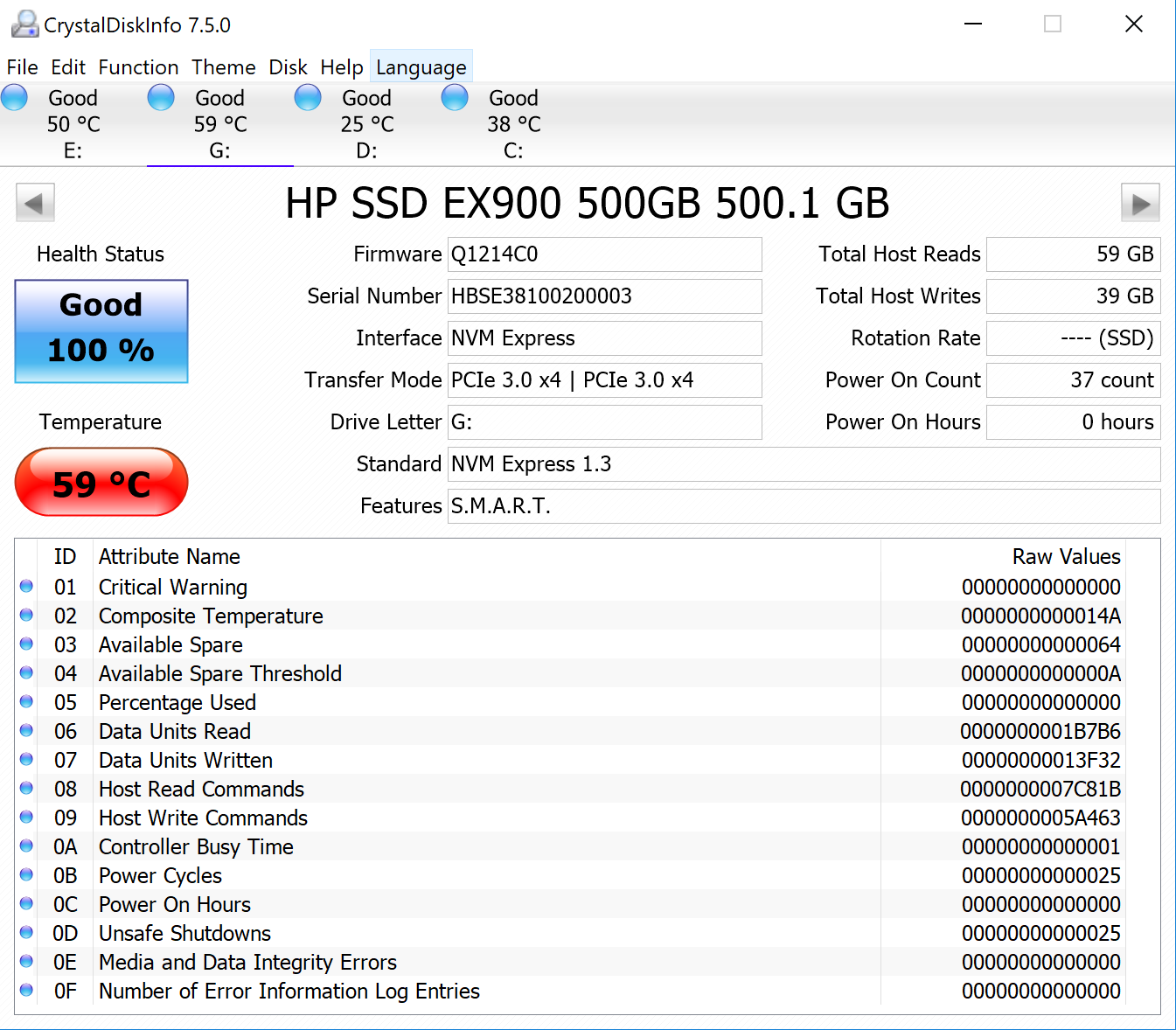Click the Attribute Name column header
Screen dimensions: 1176x1030
pos(169,557)
